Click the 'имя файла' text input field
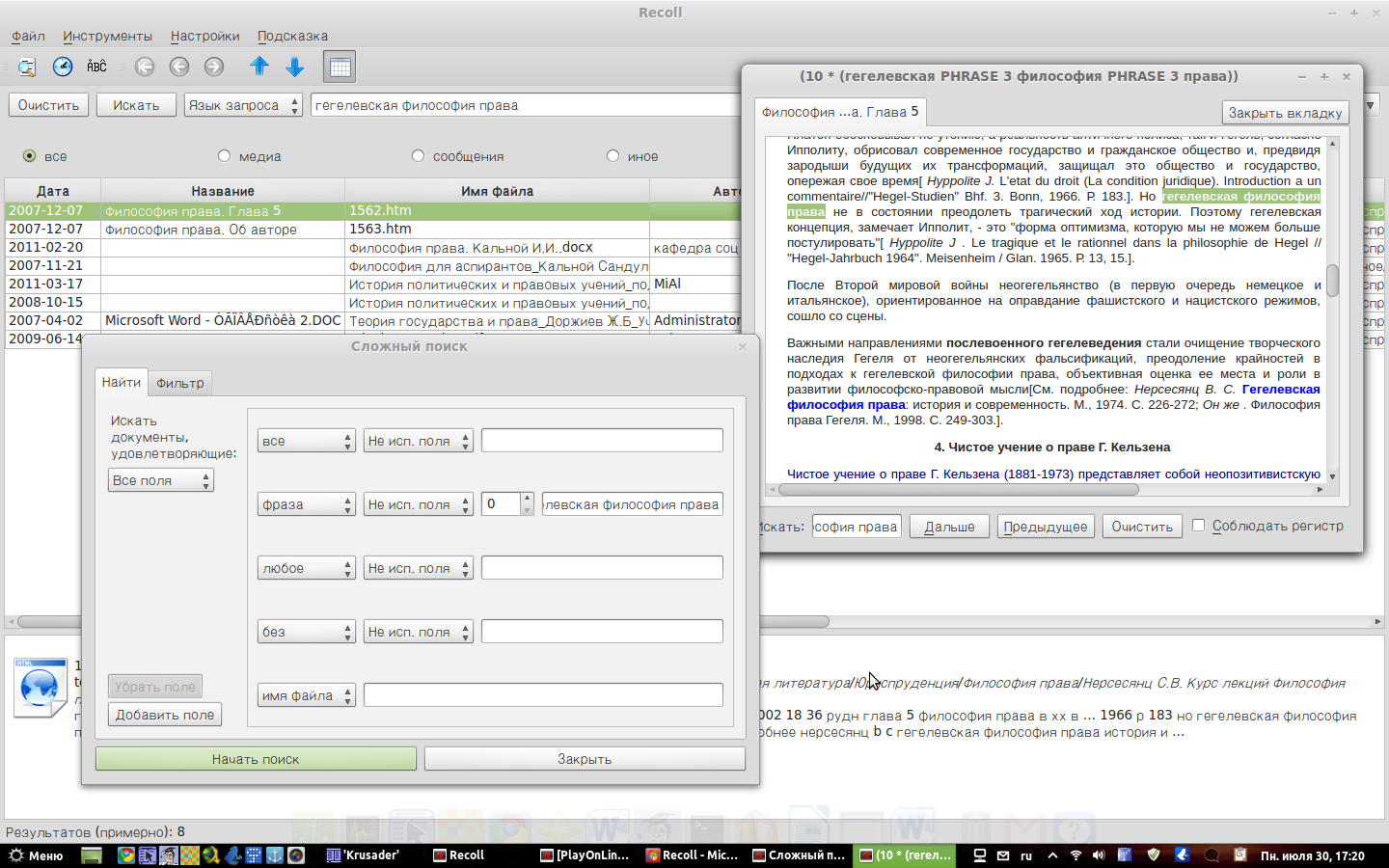1389x868 pixels. tap(543, 695)
